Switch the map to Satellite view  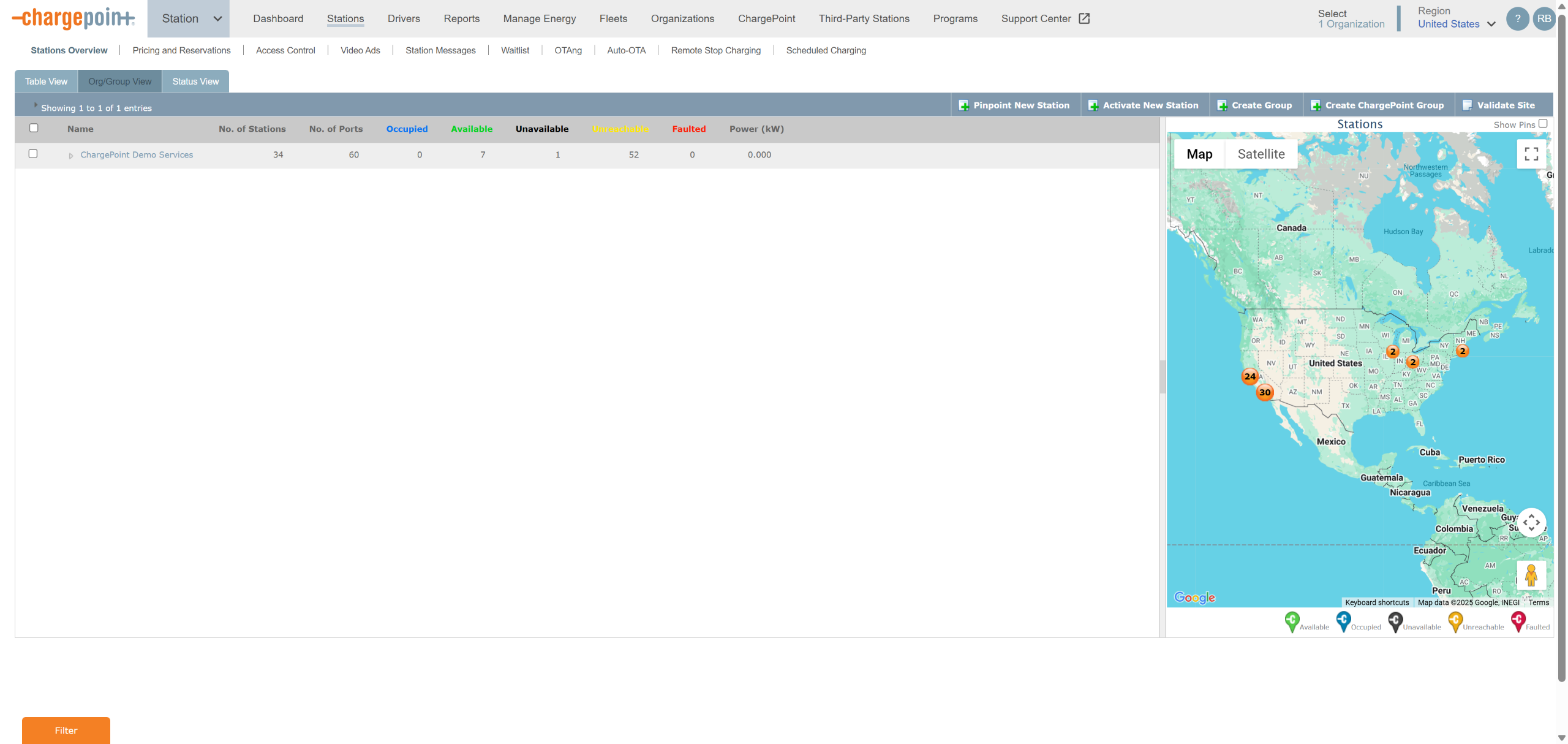point(1261,154)
